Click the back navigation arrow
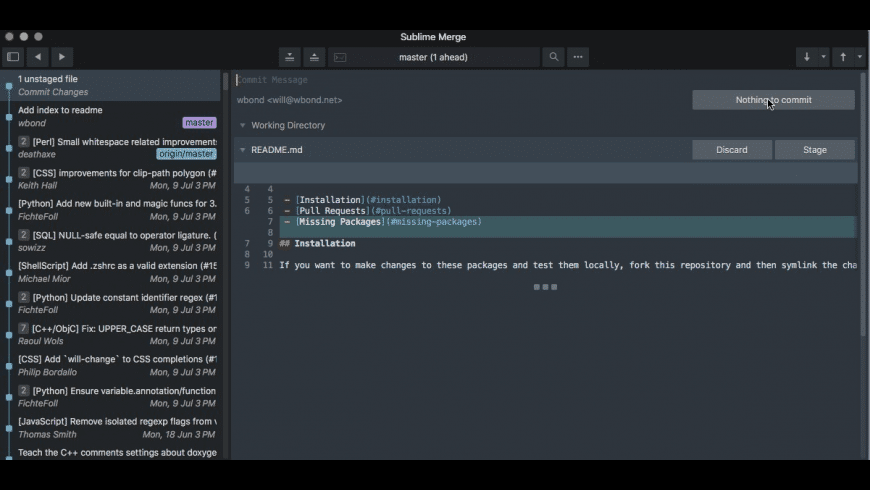This screenshot has width=870, height=490. [x=38, y=57]
